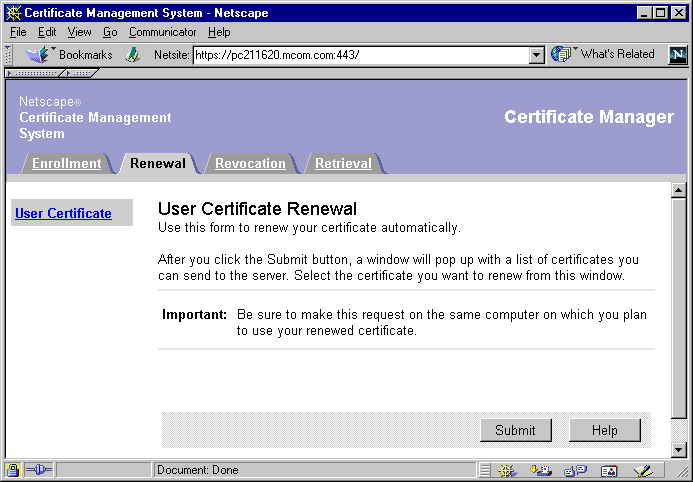Click the Bookmarks label in the toolbar
693x482 pixels.
[x=86, y=55]
